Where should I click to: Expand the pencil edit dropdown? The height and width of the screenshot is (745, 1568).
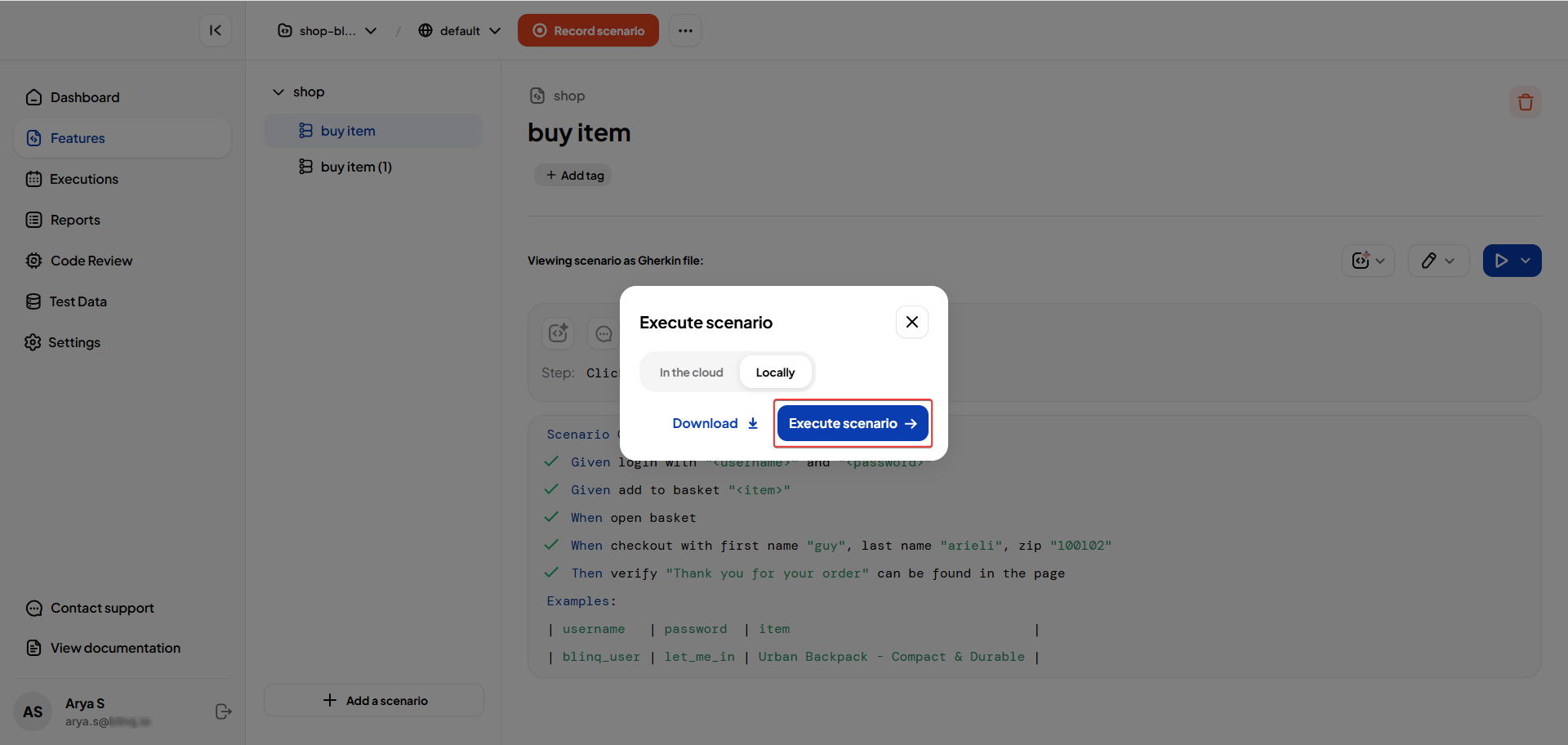[x=1450, y=261]
